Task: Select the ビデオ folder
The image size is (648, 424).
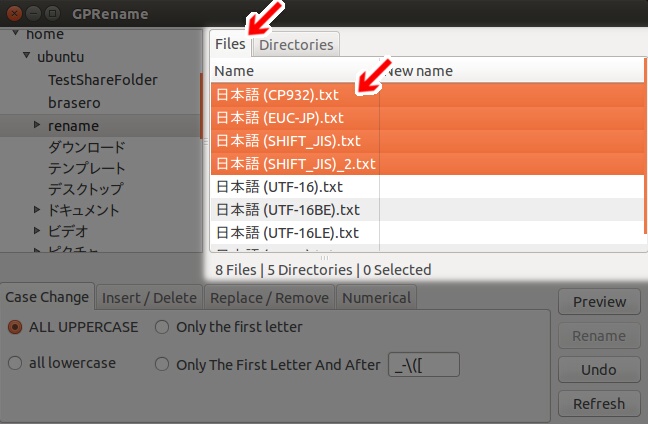Action: [68, 231]
